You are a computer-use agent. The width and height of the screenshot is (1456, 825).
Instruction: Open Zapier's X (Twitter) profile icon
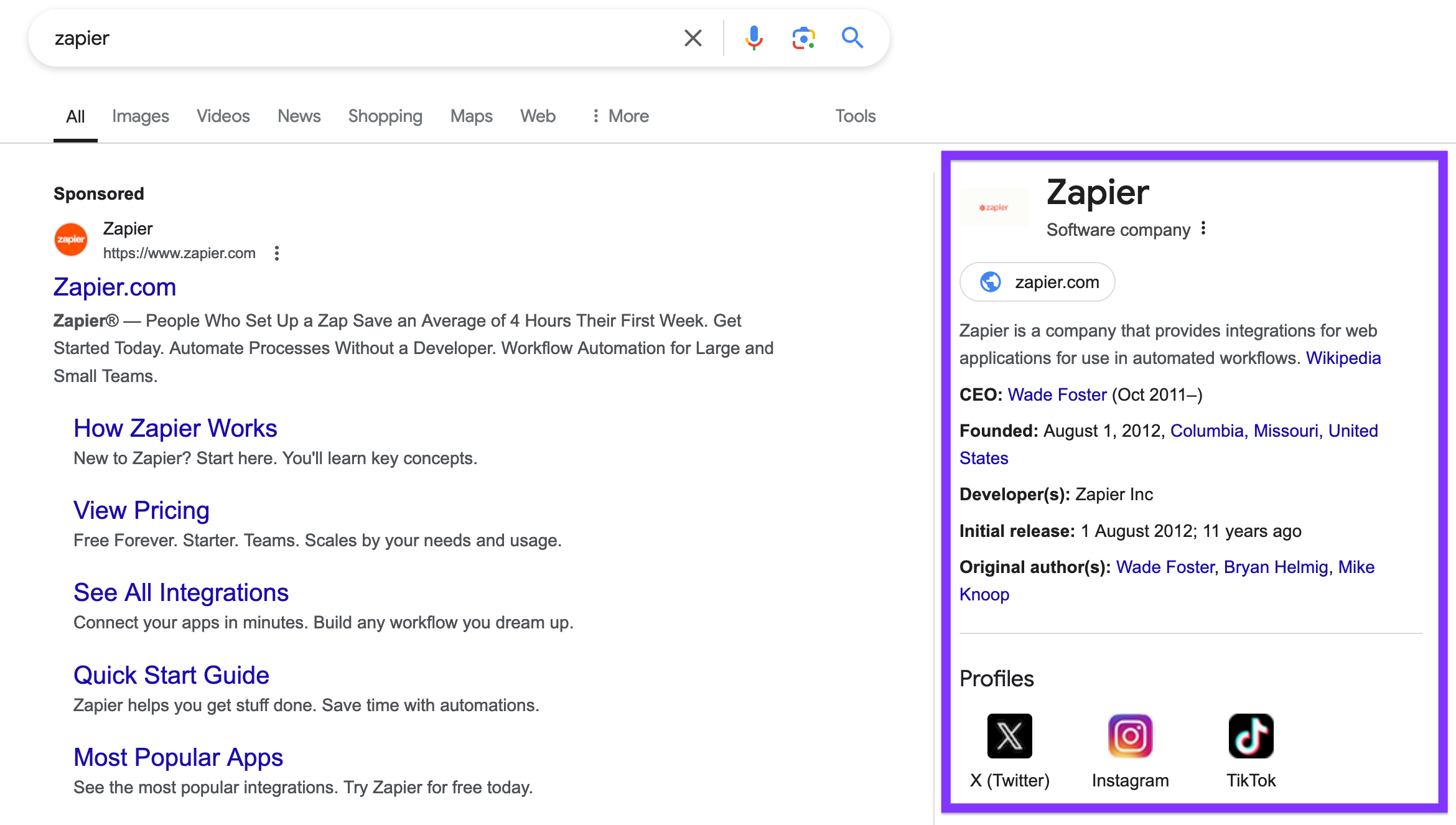click(1009, 736)
